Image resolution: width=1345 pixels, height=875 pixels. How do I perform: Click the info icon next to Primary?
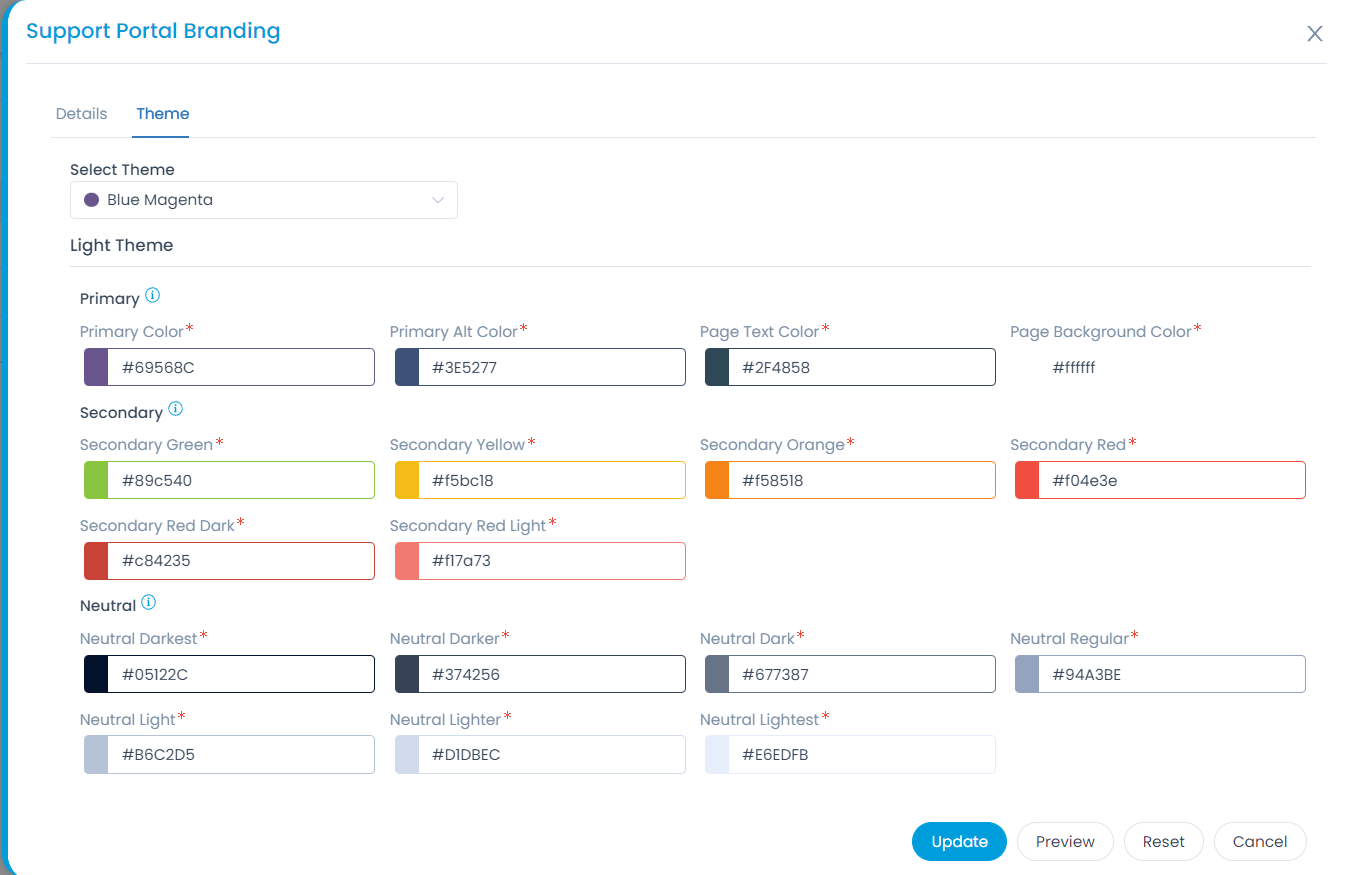152,296
